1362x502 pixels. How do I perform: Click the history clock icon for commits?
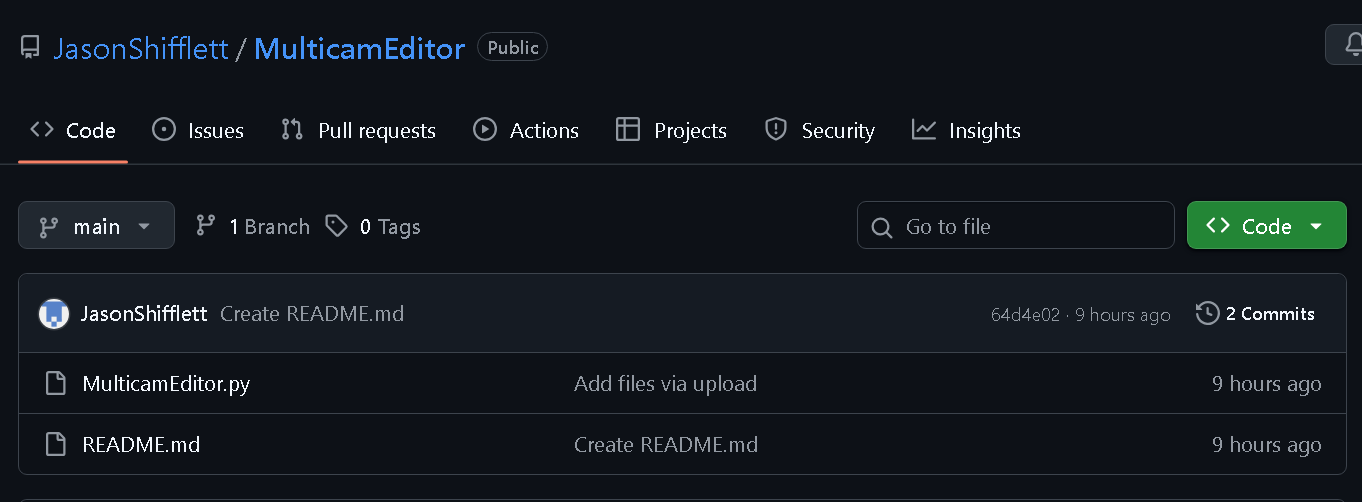tap(1207, 314)
